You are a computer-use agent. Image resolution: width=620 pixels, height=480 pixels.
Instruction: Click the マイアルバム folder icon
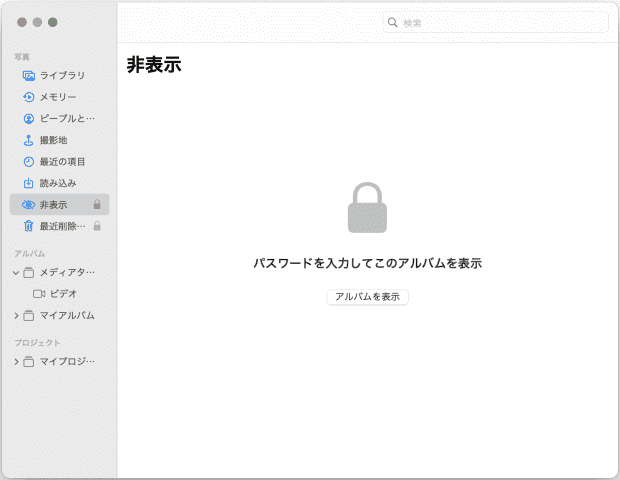pyautogui.click(x=28, y=316)
